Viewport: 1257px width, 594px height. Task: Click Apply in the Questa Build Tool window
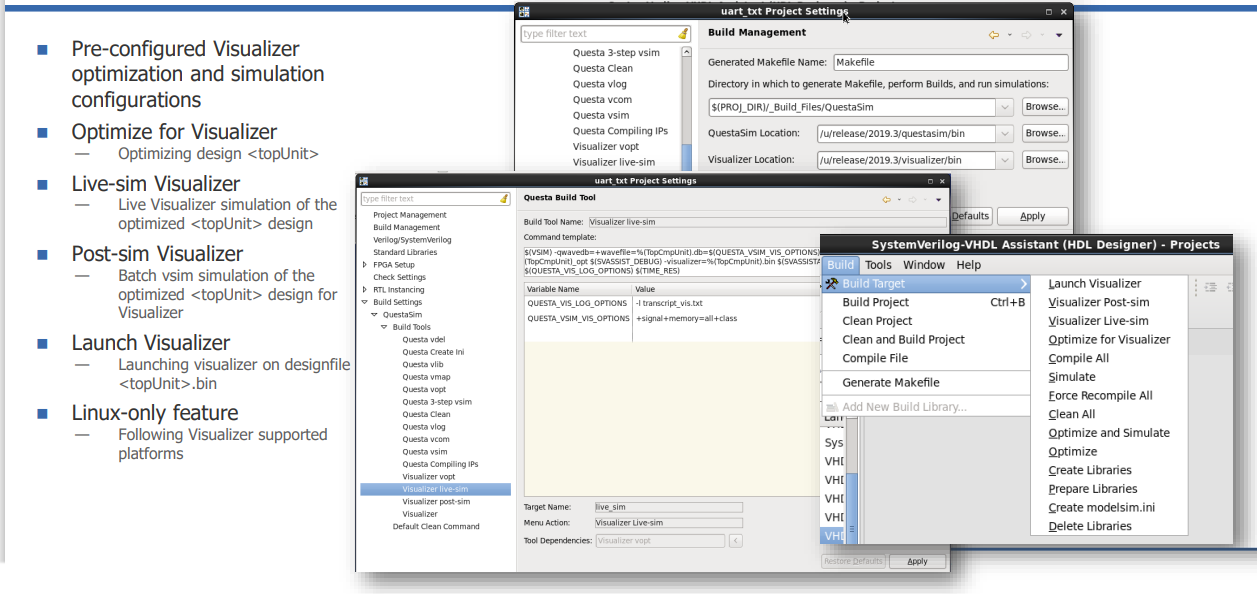click(917, 561)
